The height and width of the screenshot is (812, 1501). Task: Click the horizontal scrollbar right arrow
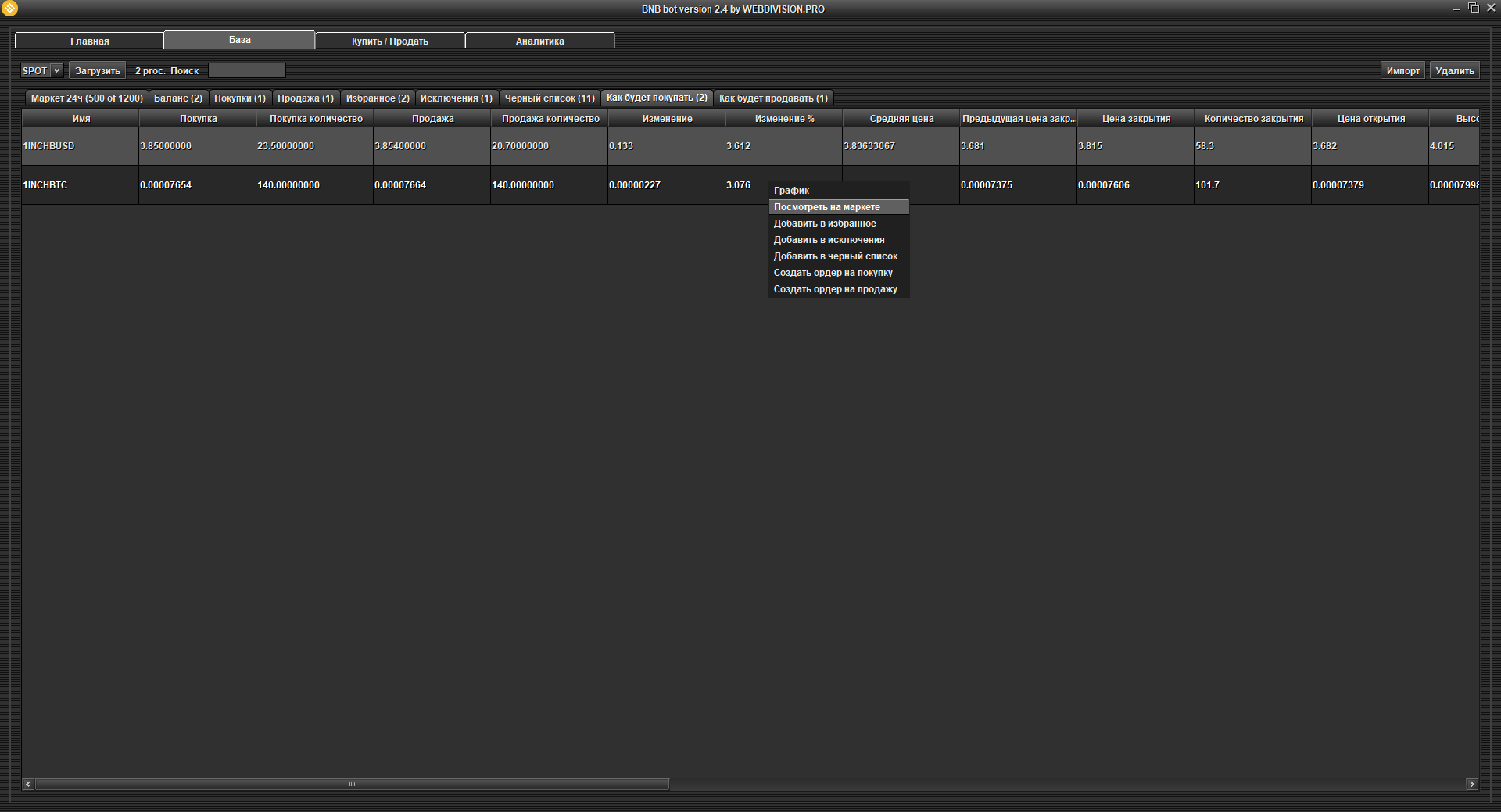[x=1472, y=784]
